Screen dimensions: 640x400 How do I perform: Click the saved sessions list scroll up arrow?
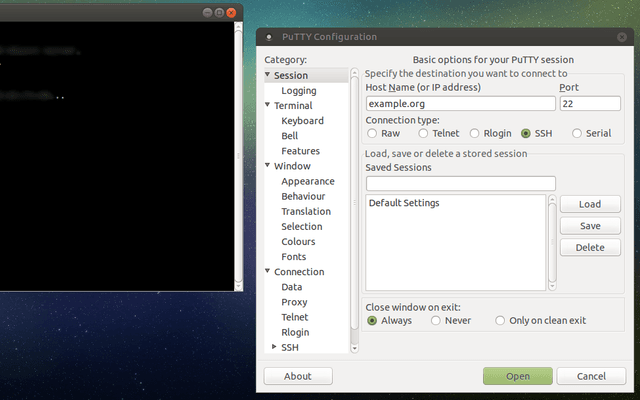click(552, 199)
